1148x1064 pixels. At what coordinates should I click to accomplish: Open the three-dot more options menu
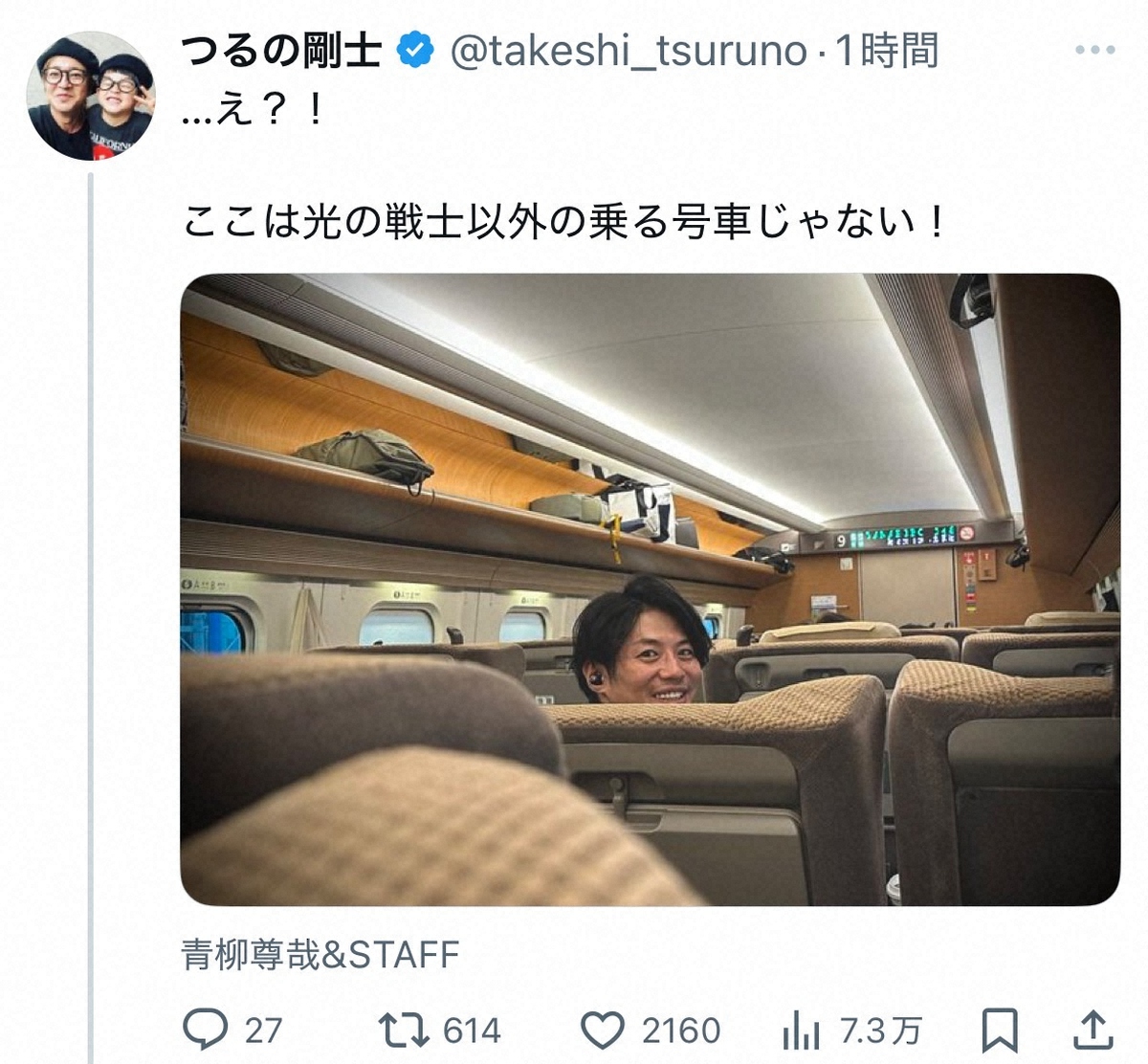tap(1094, 51)
